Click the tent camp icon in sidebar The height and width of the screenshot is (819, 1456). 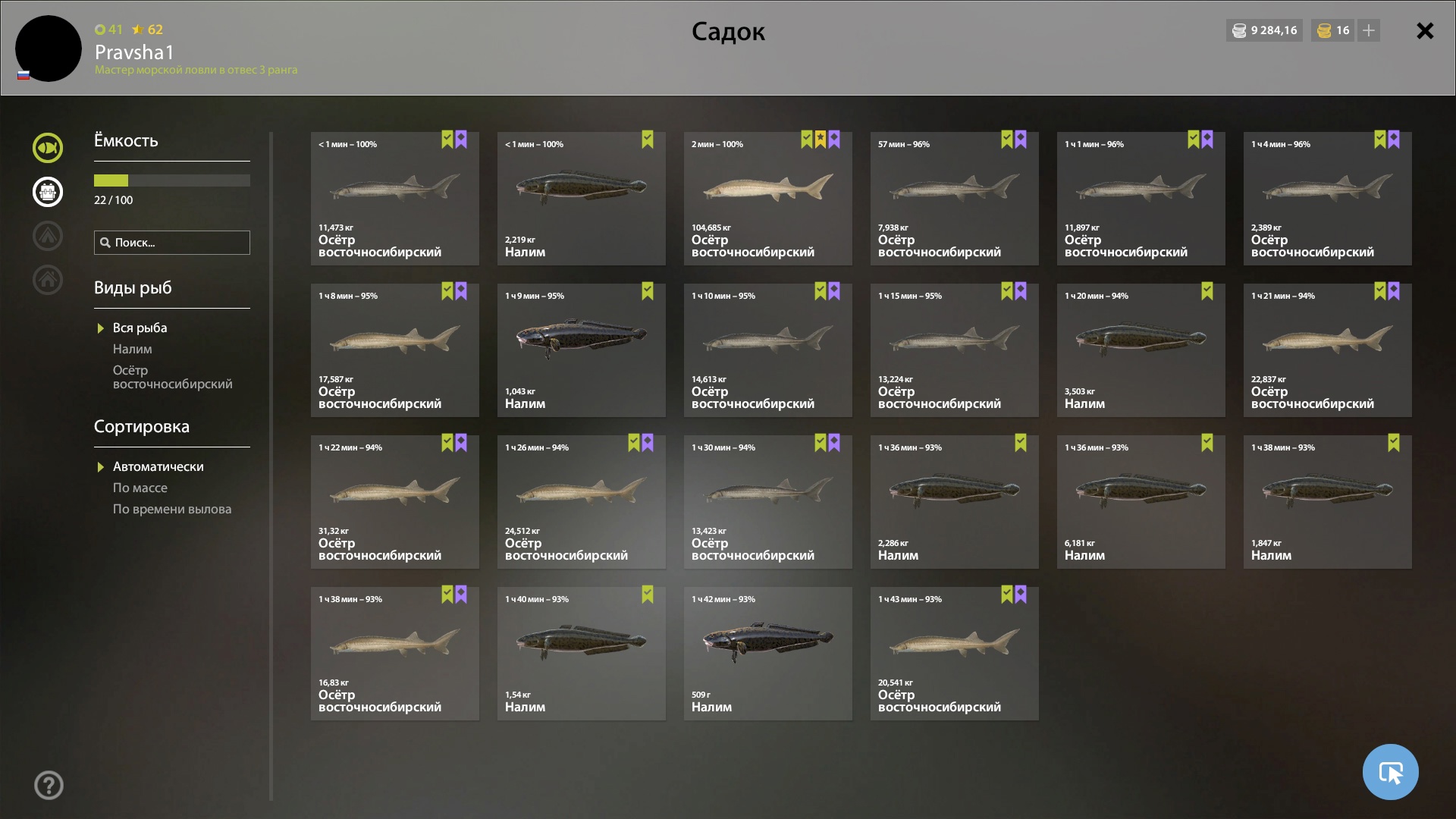coord(48,236)
